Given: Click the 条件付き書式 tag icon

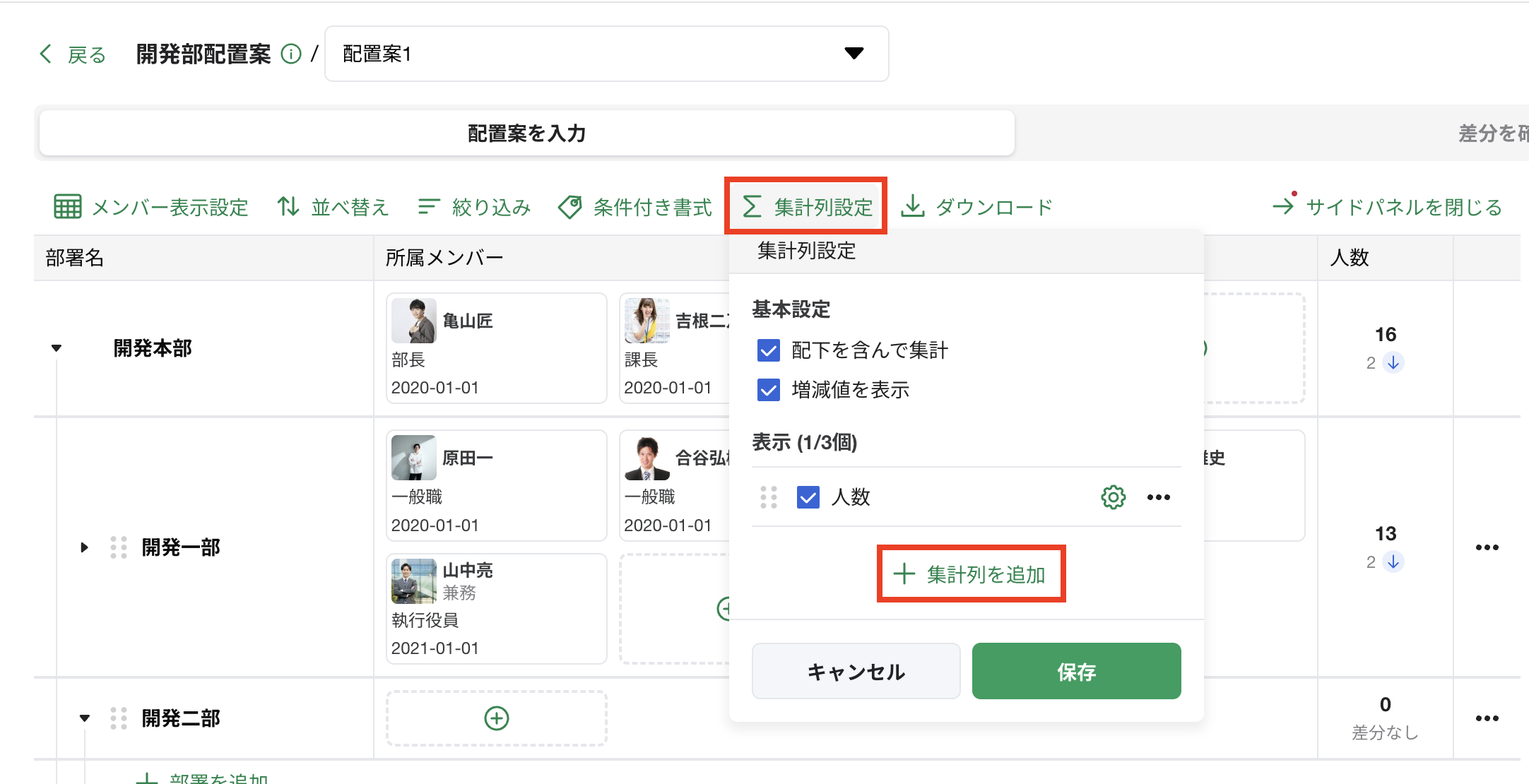Looking at the screenshot, I should click(570, 207).
